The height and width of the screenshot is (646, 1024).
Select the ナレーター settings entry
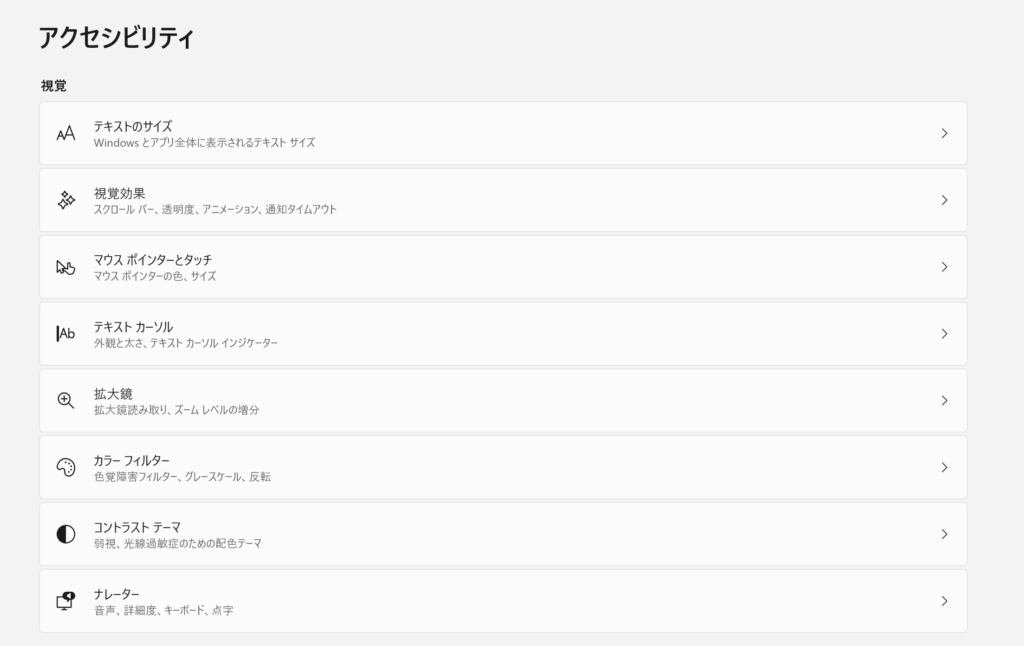click(x=503, y=601)
